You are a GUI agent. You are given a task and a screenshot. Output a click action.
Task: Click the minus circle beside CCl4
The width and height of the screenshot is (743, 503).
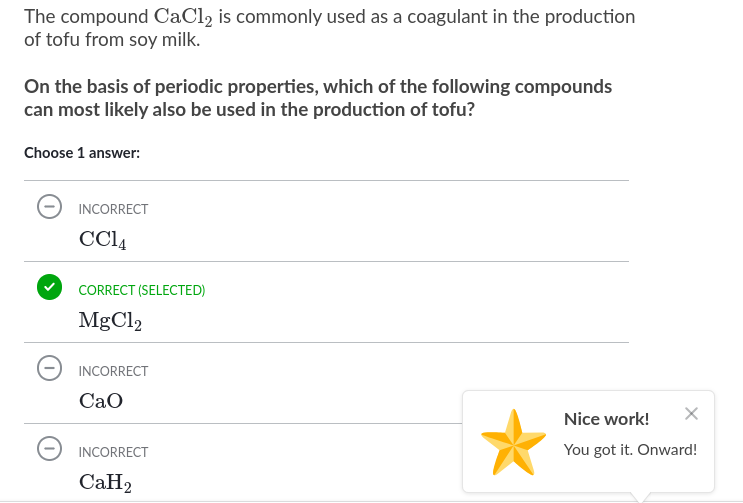click(x=48, y=207)
